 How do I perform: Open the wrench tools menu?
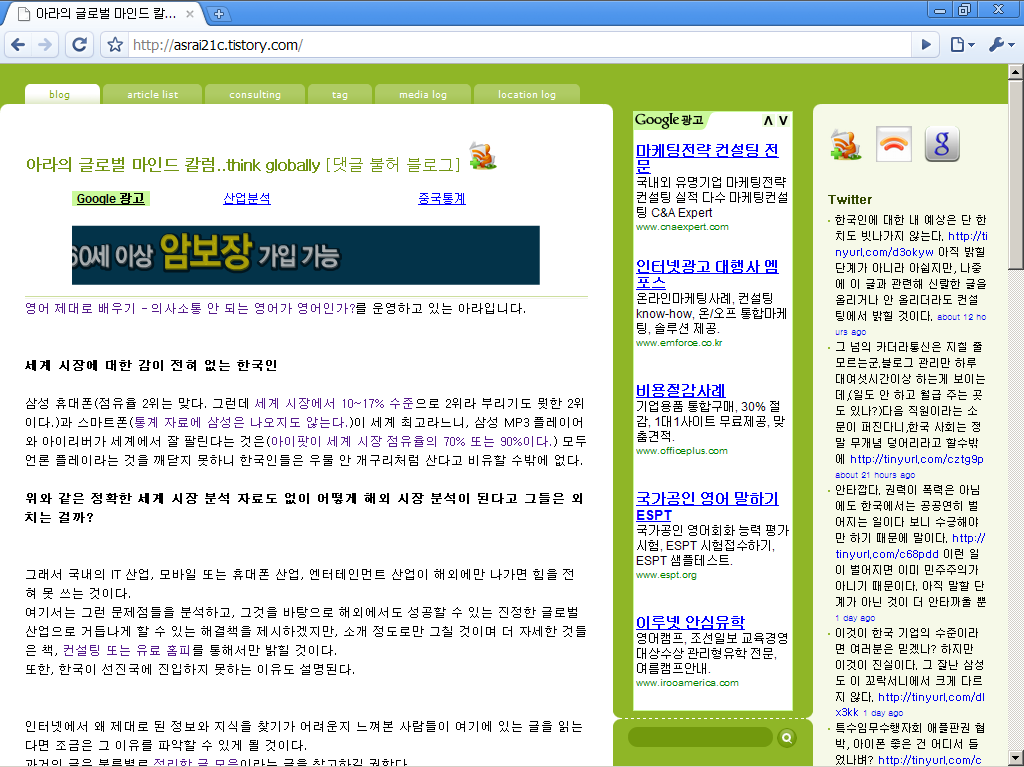1001,45
